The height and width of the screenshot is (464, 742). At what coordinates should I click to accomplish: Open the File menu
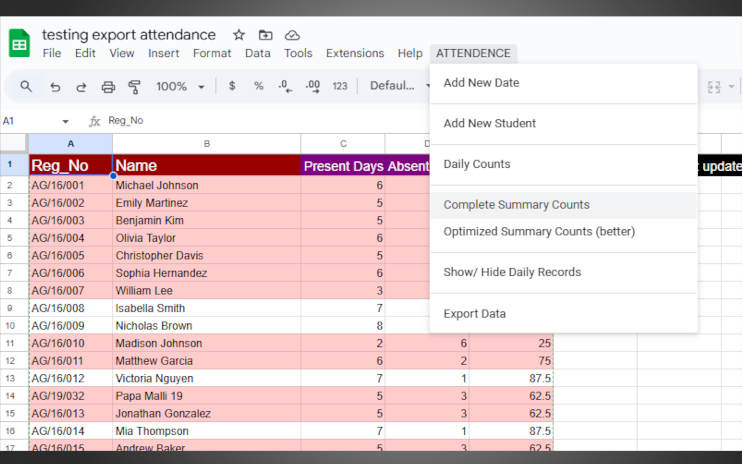[52, 53]
